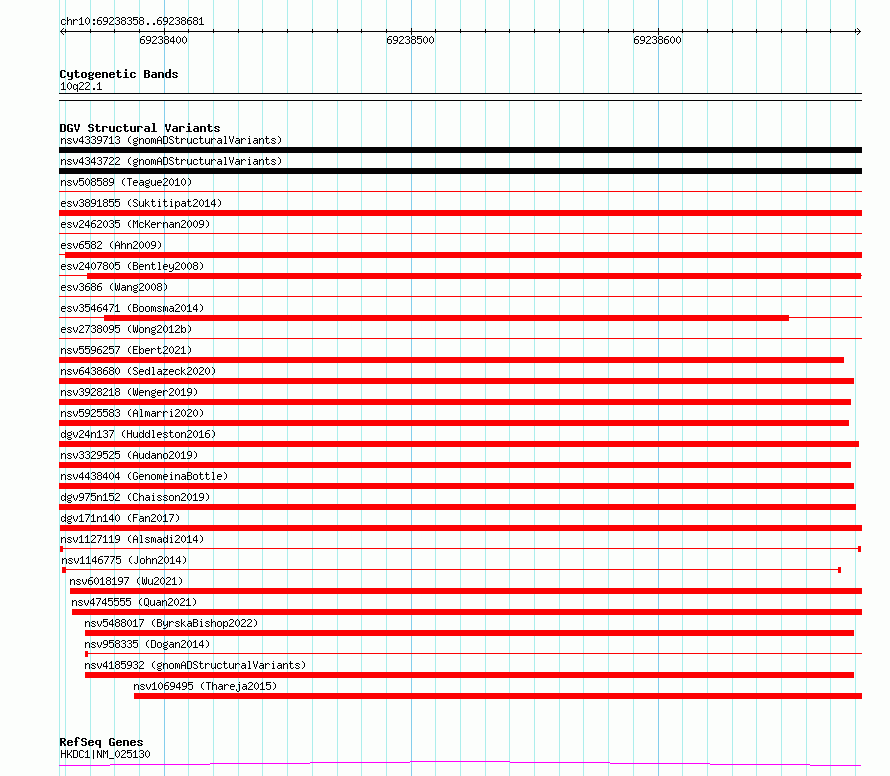
Task: Click the red bar for nsv4185932 gnomAD variant
Action: [469, 675]
